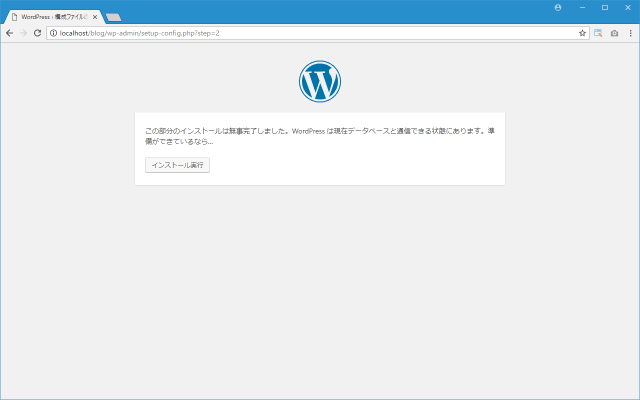Click the extension icon next to star
Image resolution: width=640 pixels, height=400 pixels.
pyautogui.click(x=598, y=33)
